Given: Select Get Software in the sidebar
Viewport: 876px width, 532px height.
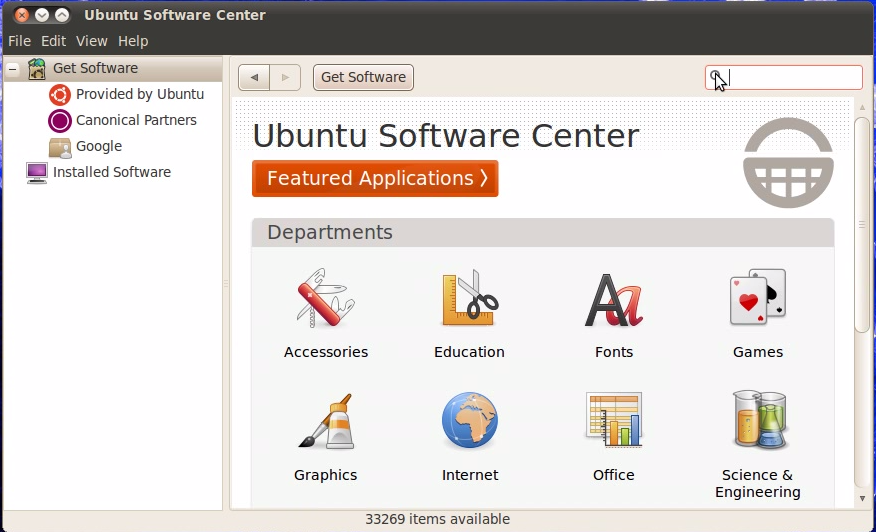Looking at the screenshot, I should [x=96, y=68].
